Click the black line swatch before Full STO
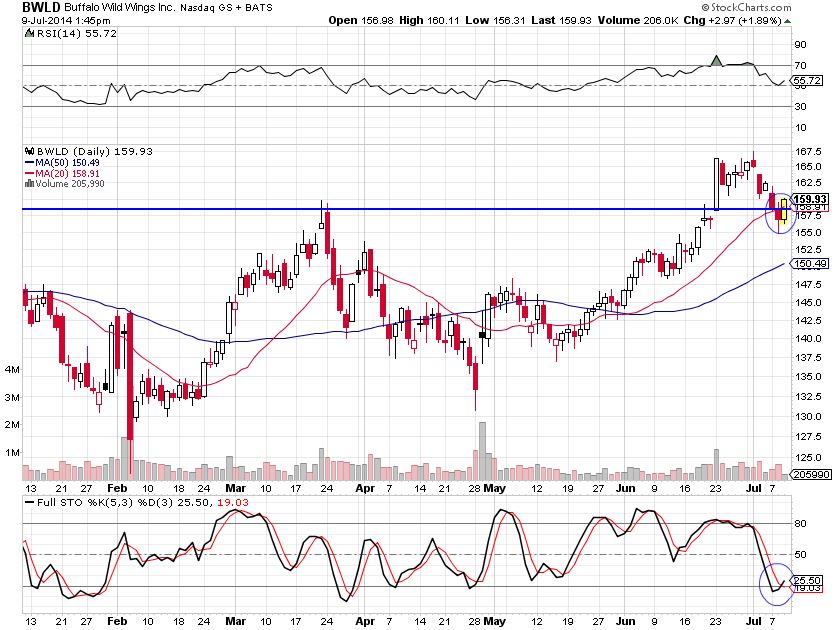 click(x=29, y=502)
